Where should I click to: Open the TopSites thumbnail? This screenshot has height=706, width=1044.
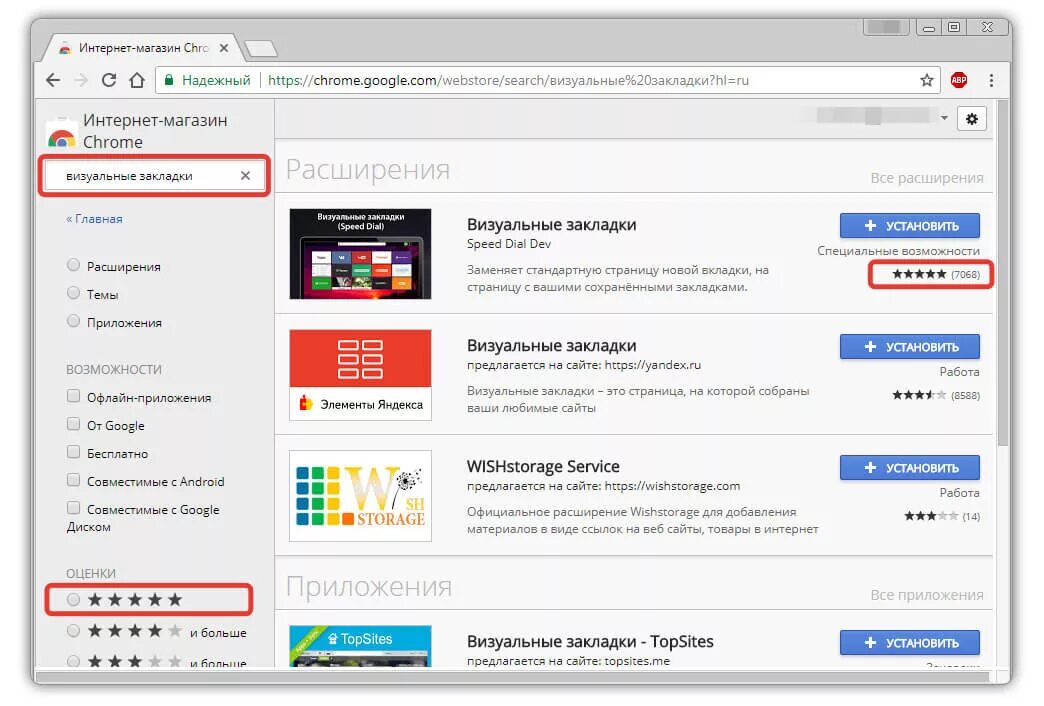pos(360,646)
